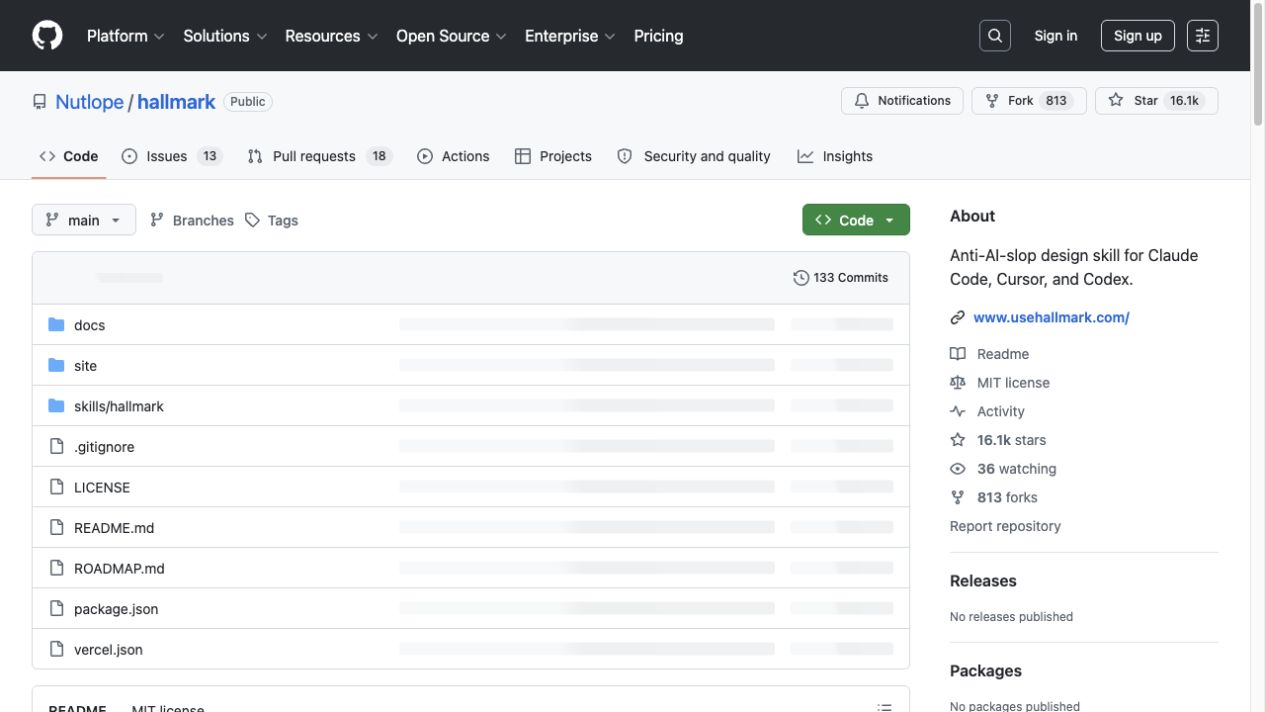The height and width of the screenshot is (712, 1265).
Task: Click the package.json file icon
Action: [56, 609]
